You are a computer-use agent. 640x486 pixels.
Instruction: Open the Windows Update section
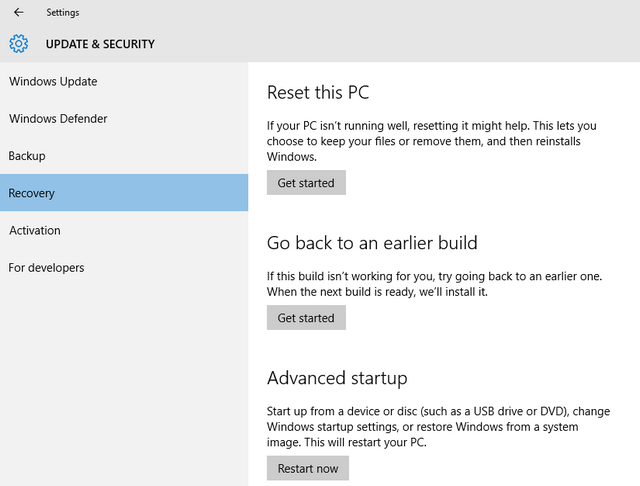124,81
